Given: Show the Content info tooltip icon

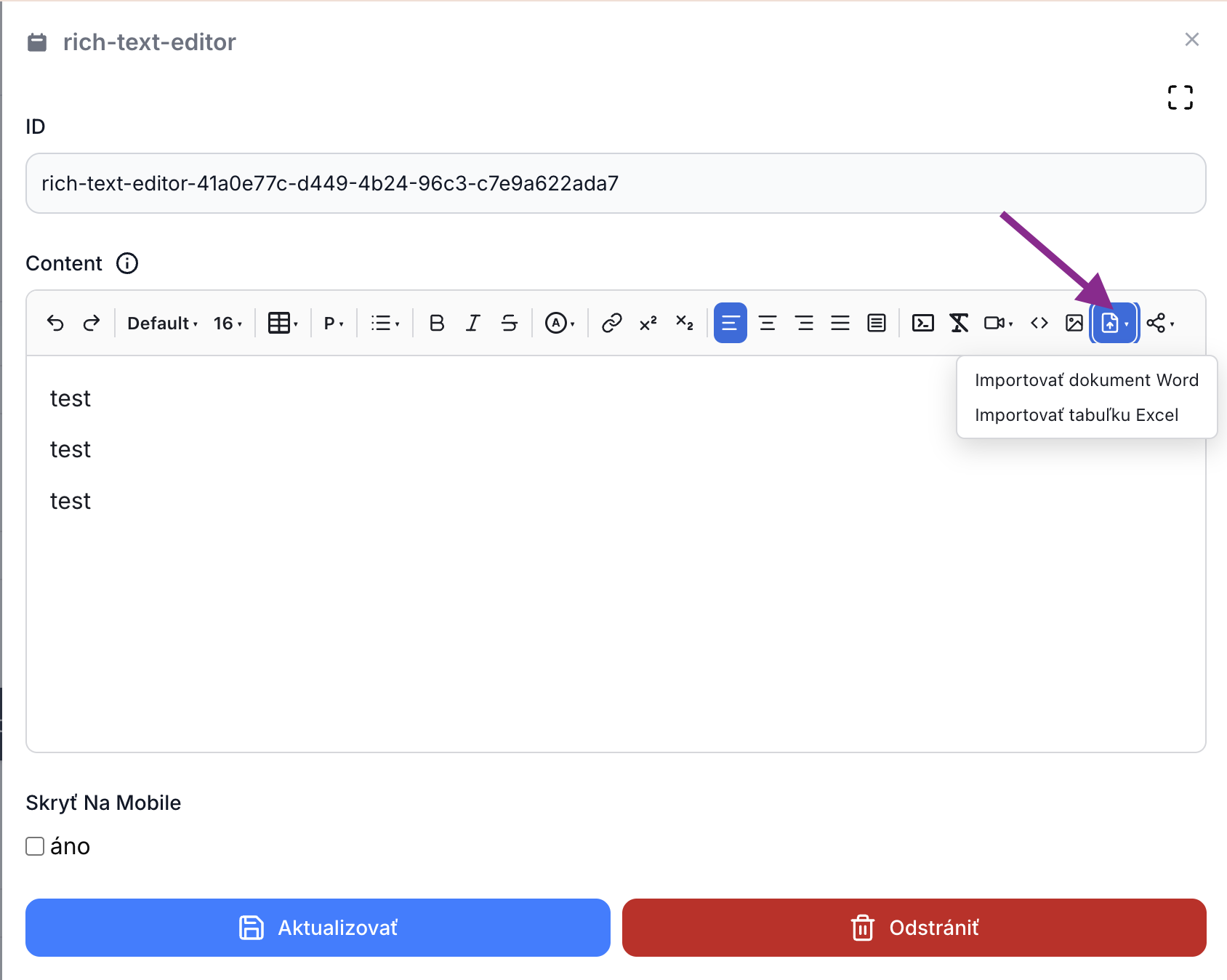Looking at the screenshot, I should point(127,263).
